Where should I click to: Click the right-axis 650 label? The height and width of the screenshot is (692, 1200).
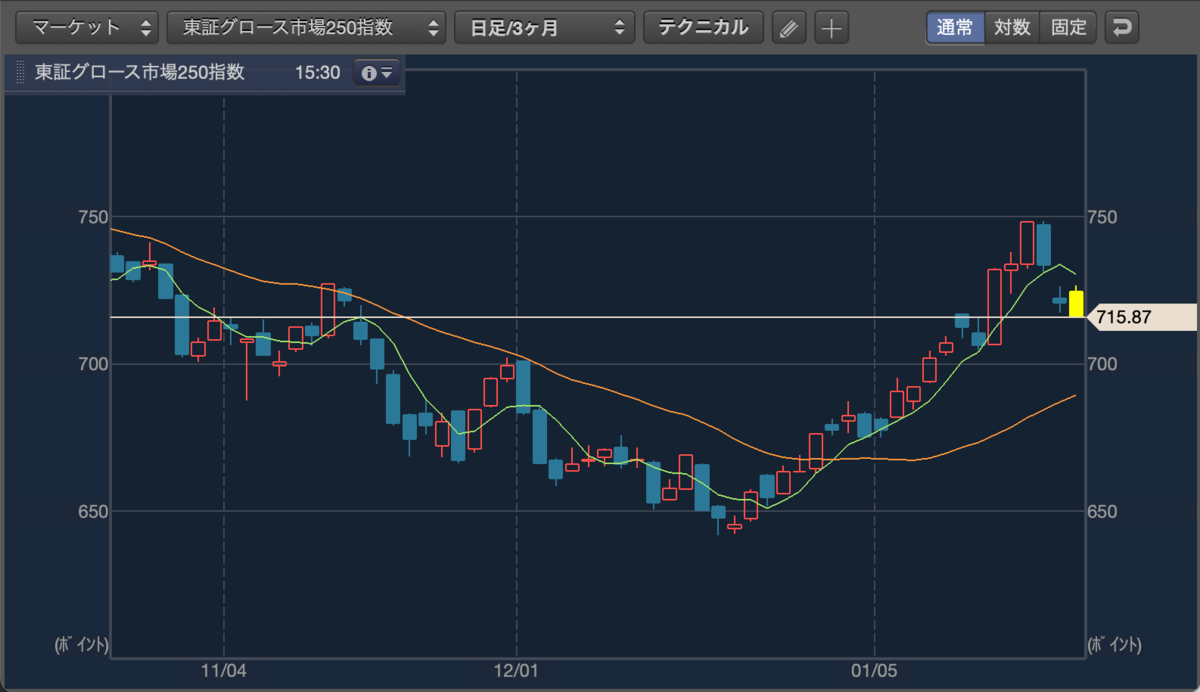tap(1103, 511)
